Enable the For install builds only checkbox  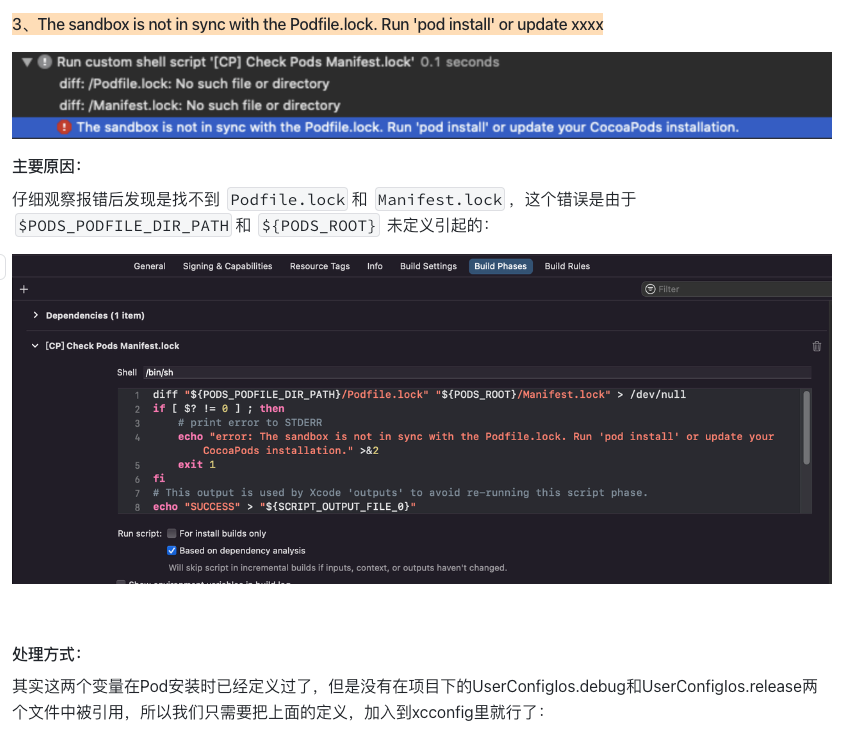[x=172, y=533]
